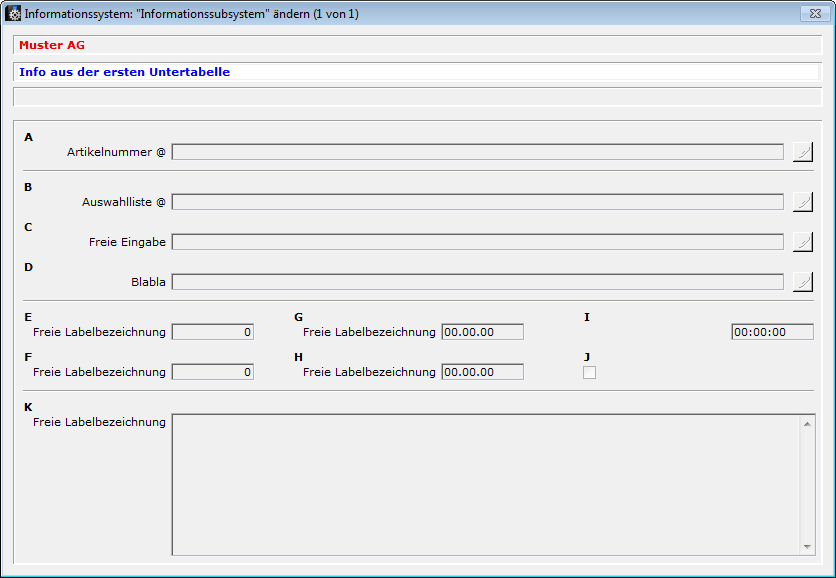Click inside the large text area in section K
This screenshot has width=836, height=578.
click(x=486, y=484)
